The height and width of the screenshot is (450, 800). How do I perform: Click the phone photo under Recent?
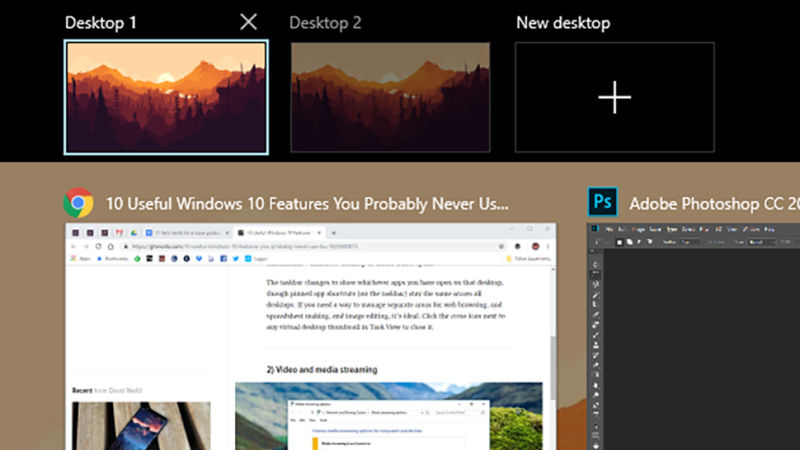click(141, 425)
